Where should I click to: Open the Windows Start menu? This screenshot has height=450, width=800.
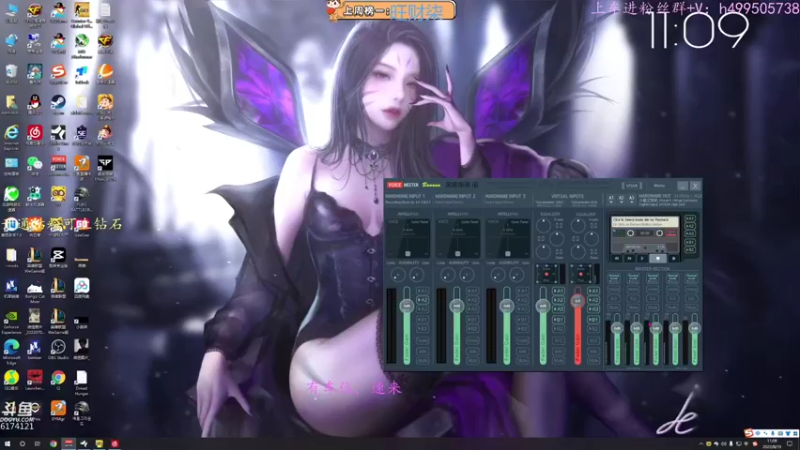click(x=7, y=443)
